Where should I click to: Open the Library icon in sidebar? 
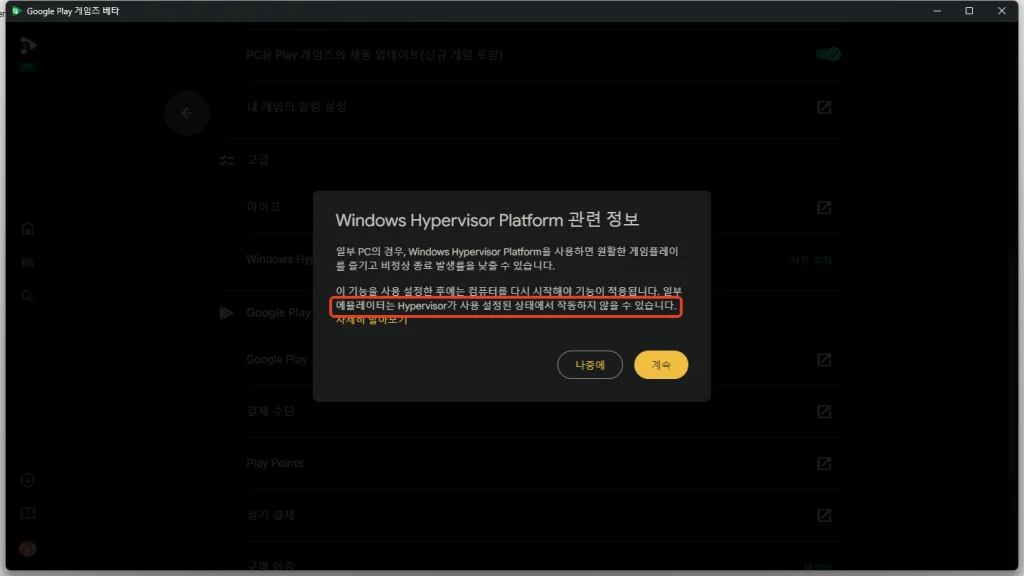[27, 263]
